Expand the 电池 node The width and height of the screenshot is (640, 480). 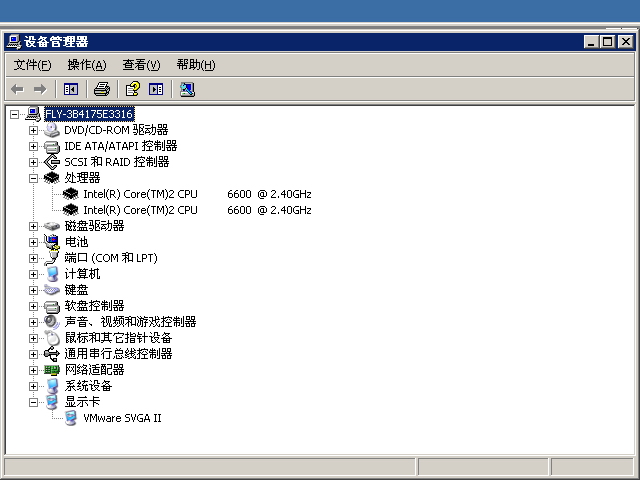point(33,242)
